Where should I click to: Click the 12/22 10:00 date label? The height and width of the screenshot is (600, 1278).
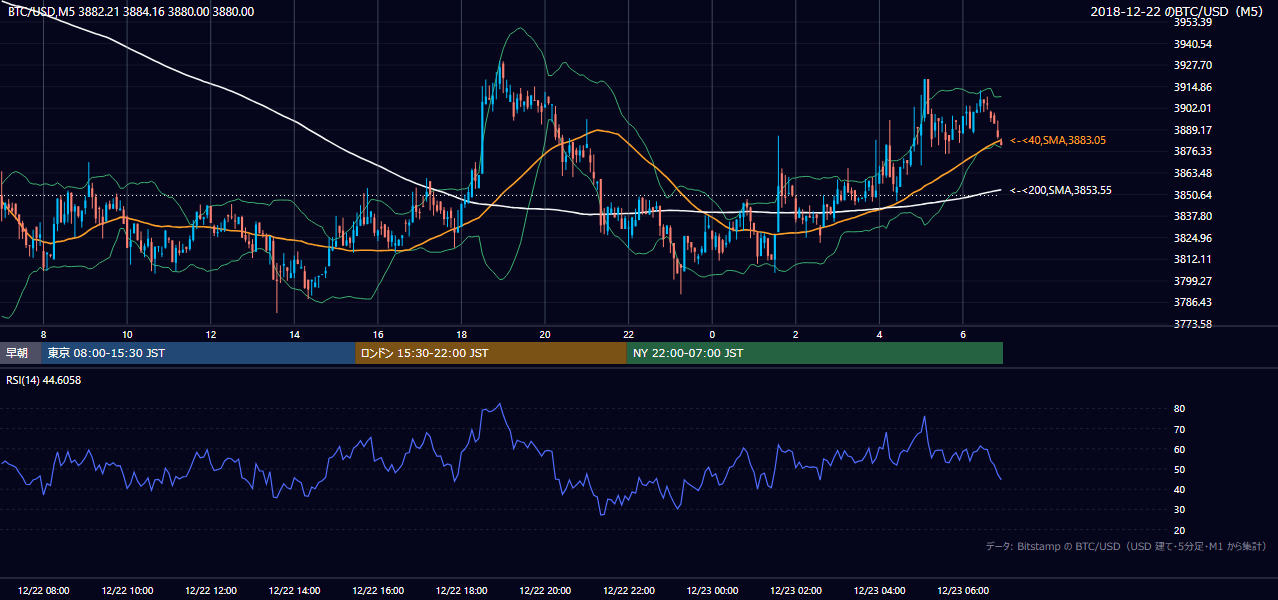click(x=128, y=591)
